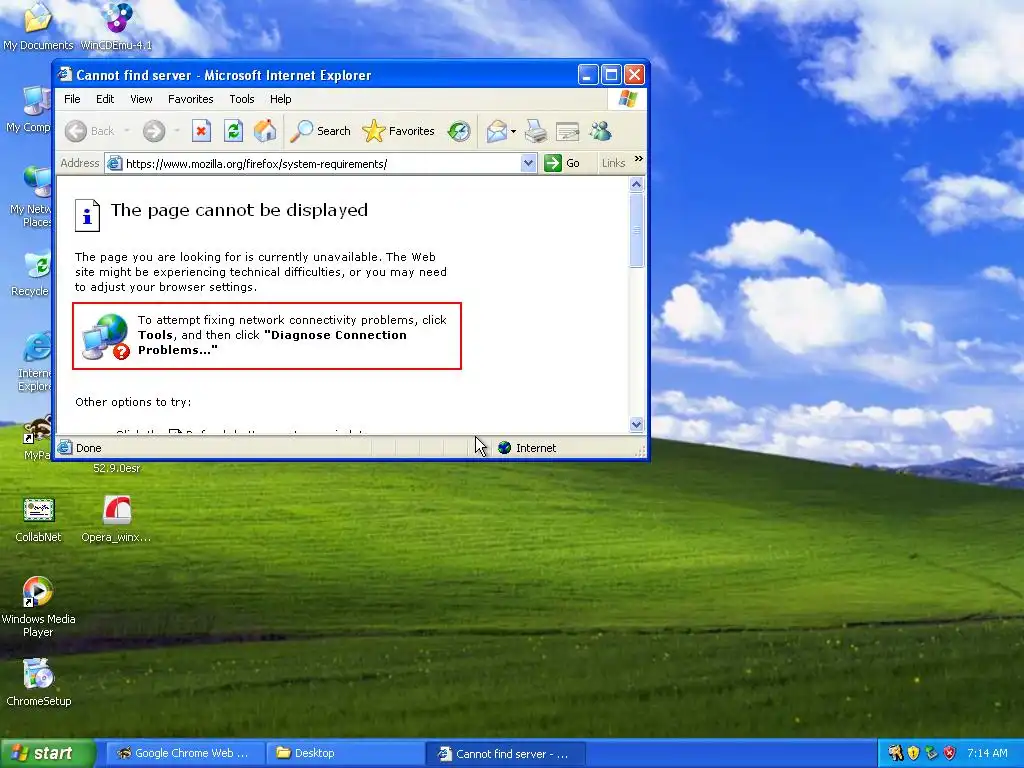Click the Windows flag logo in IE
Screen dimensions: 1024x768
point(628,99)
